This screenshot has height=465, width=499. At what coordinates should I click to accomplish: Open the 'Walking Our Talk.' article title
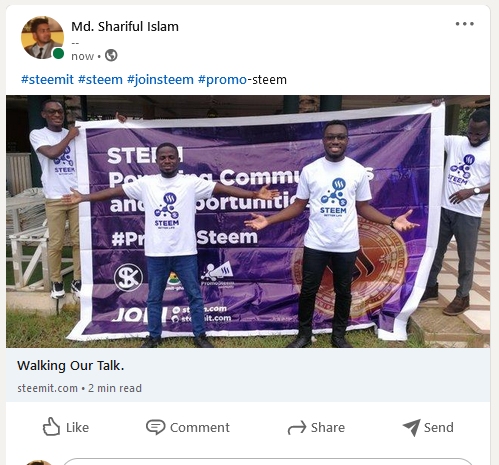[71, 366]
